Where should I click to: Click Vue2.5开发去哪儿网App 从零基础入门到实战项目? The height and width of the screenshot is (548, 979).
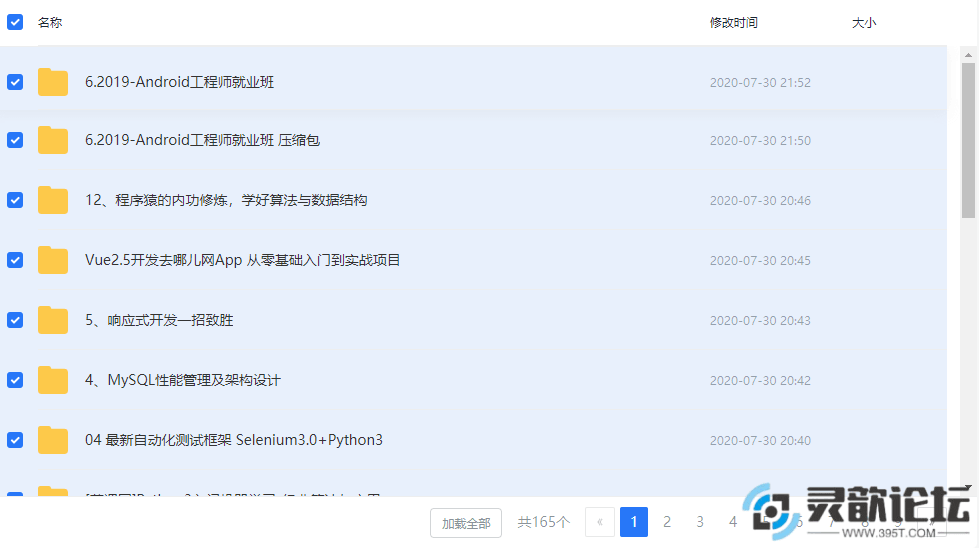tap(242, 260)
